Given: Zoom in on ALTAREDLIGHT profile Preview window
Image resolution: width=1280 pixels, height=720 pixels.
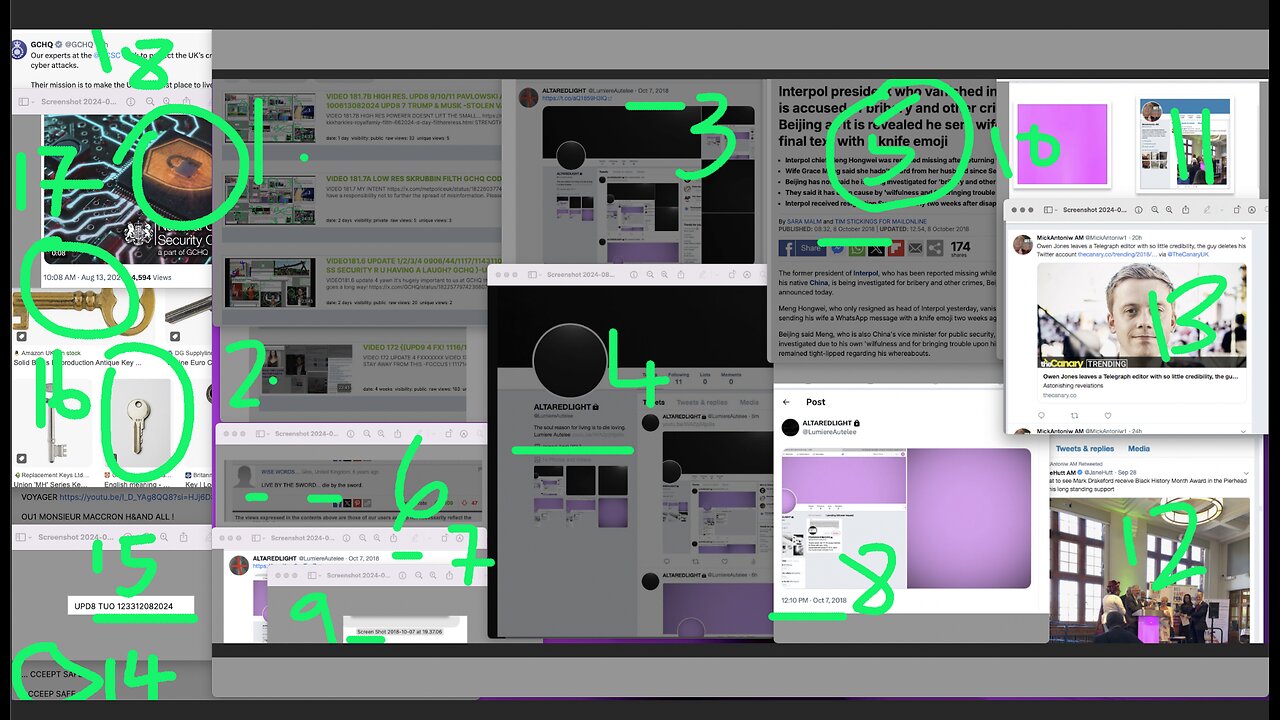Looking at the screenshot, I should pos(664,275).
